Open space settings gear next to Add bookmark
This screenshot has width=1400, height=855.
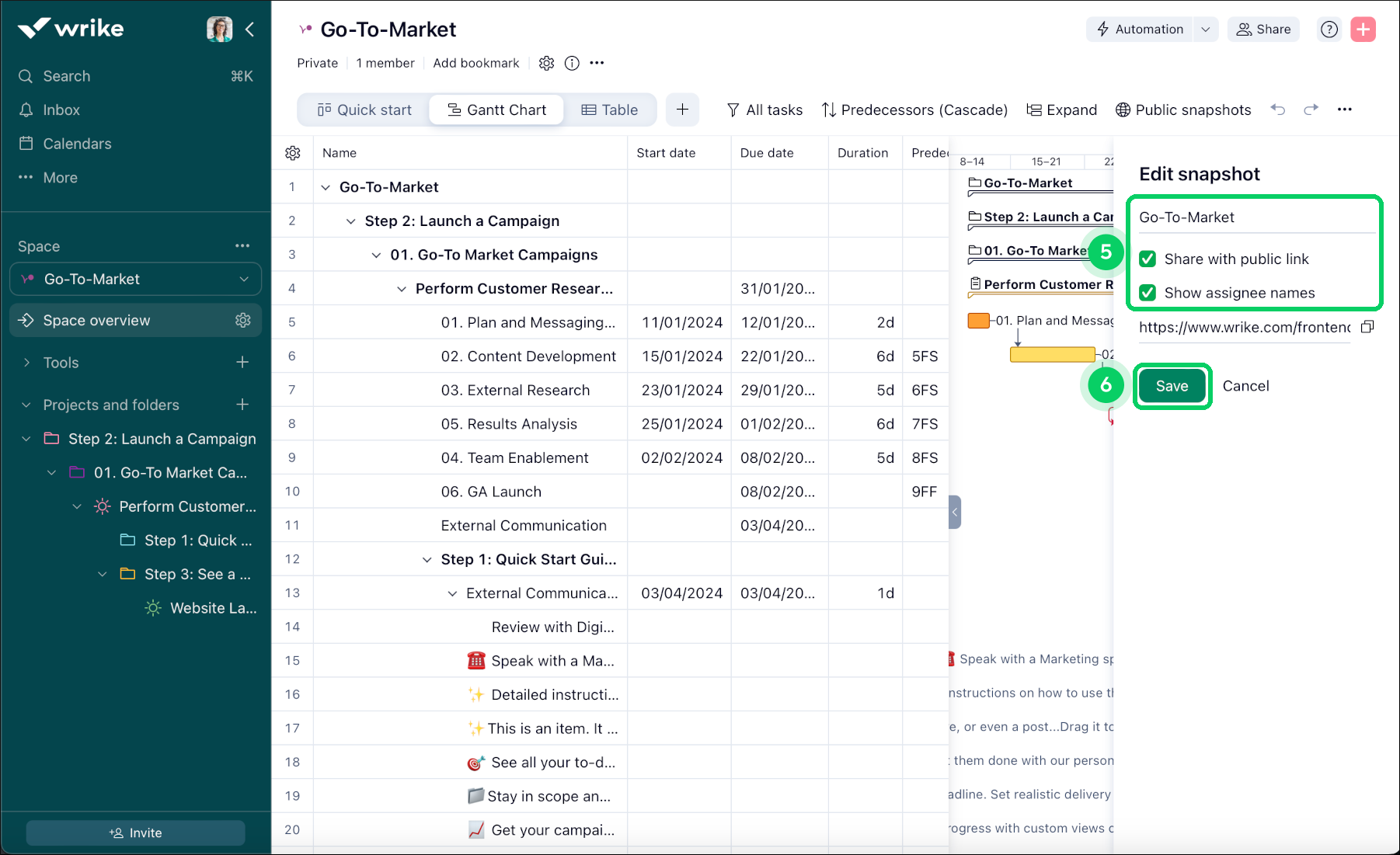click(x=546, y=63)
